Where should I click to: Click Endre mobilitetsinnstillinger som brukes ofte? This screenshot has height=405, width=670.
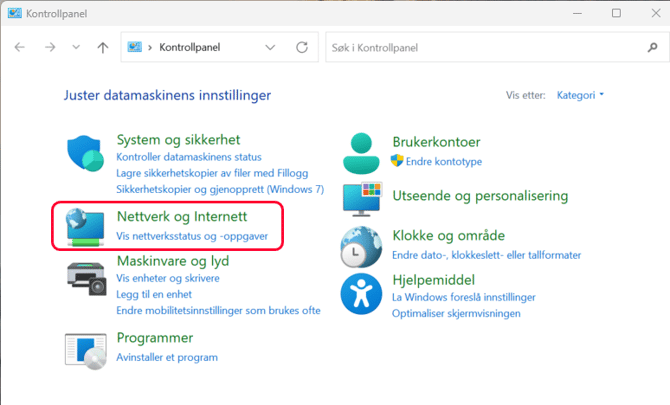click(218, 311)
